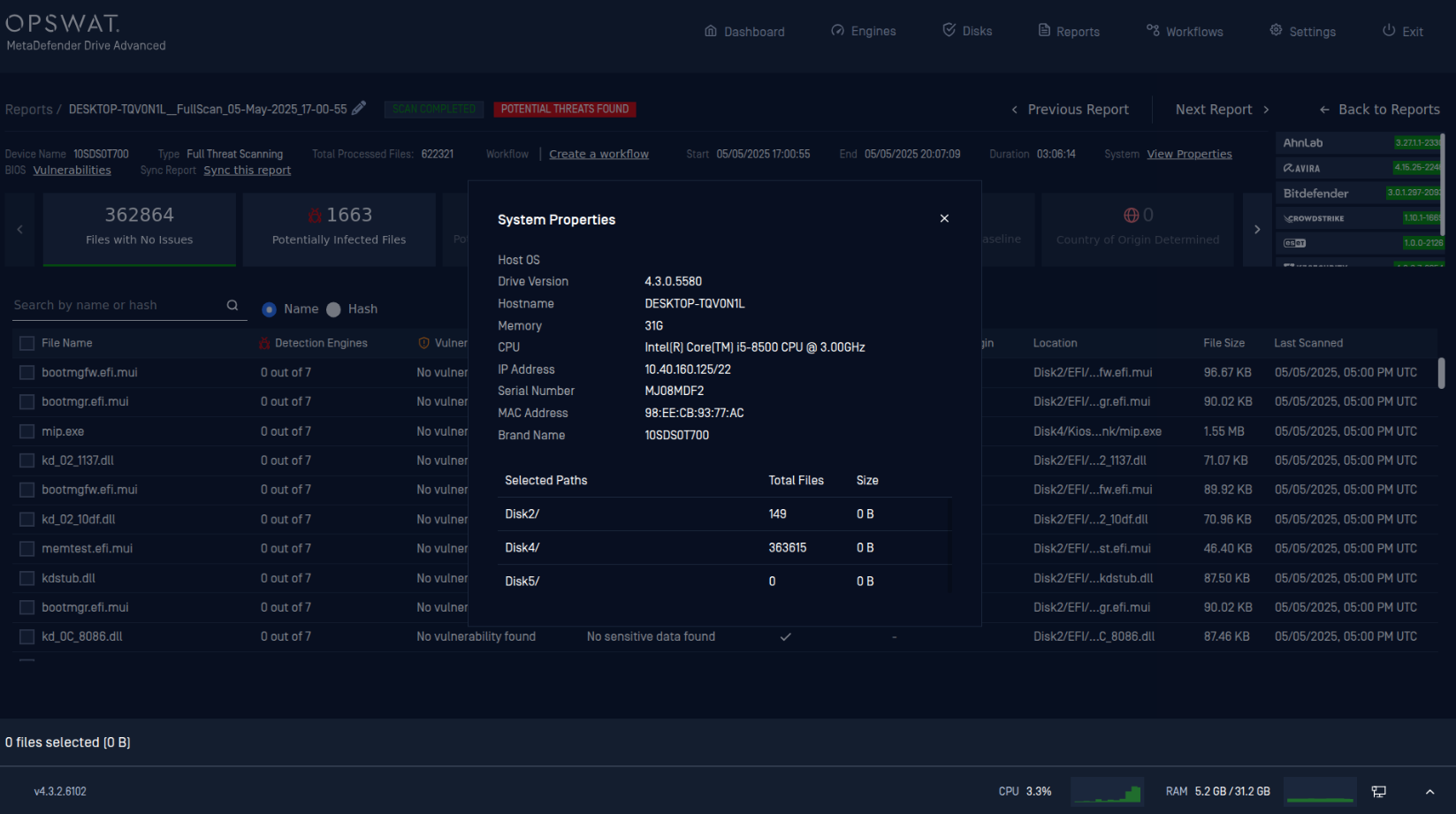Click the Location column header
1456x814 pixels.
coord(1055,343)
